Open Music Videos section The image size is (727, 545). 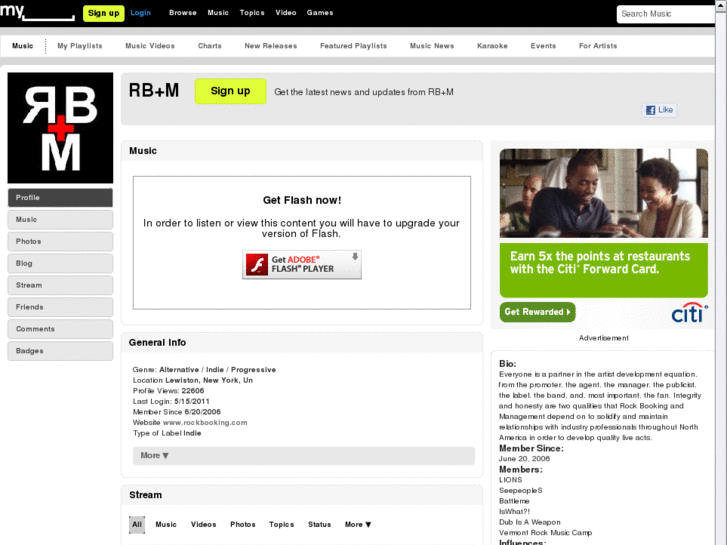tap(150, 46)
